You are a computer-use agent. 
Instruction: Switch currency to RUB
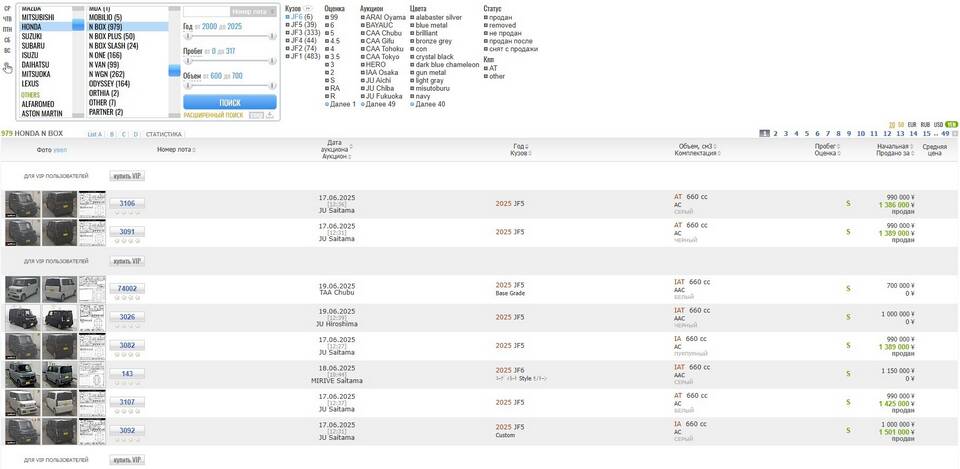pyautogui.click(x=925, y=124)
